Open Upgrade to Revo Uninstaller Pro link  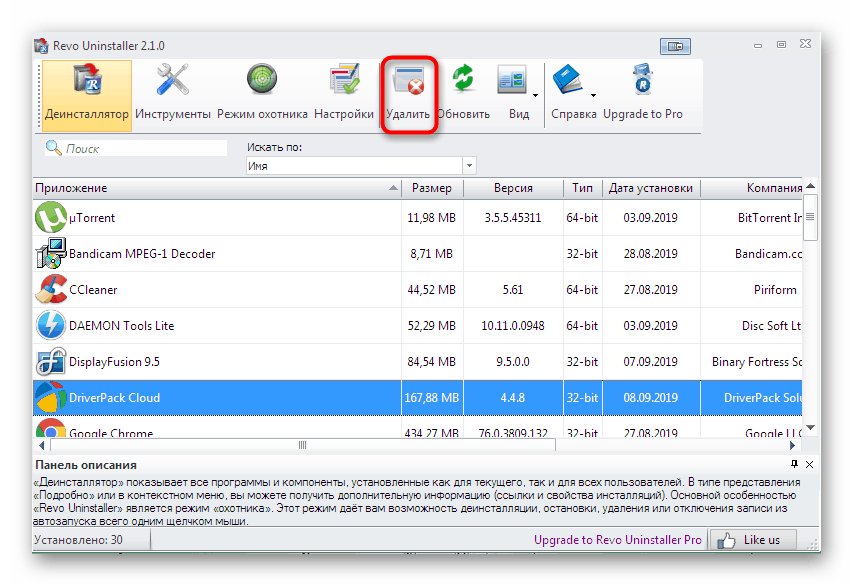point(617,540)
